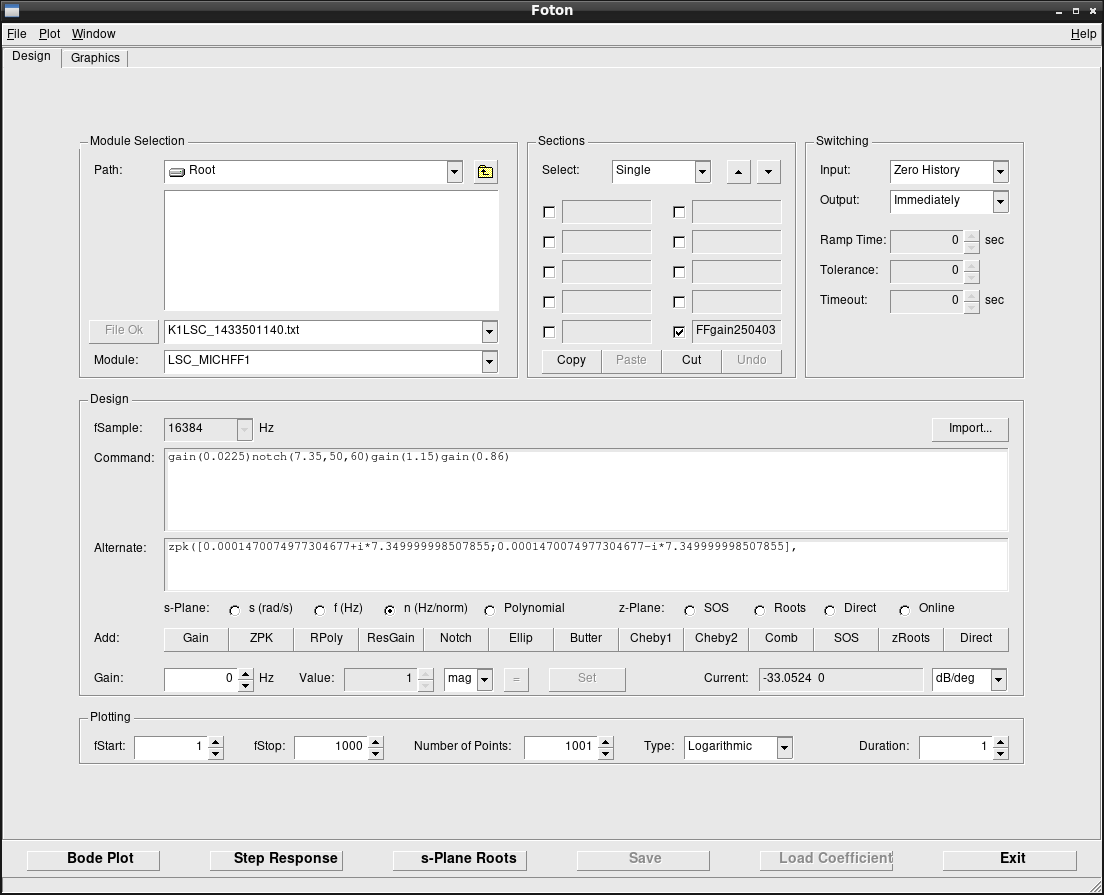The image size is (1104, 895).
Task: Decrease fStop value with down arrow
Action: click(376, 753)
